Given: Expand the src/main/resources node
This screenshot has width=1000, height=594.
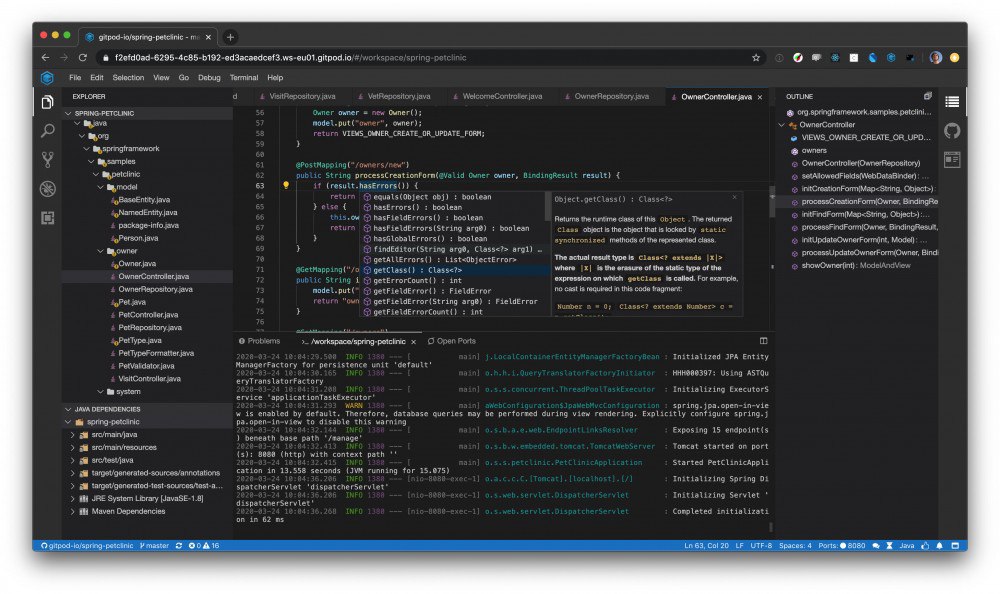Looking at the screenshot, I should click(x=73, y=447).
